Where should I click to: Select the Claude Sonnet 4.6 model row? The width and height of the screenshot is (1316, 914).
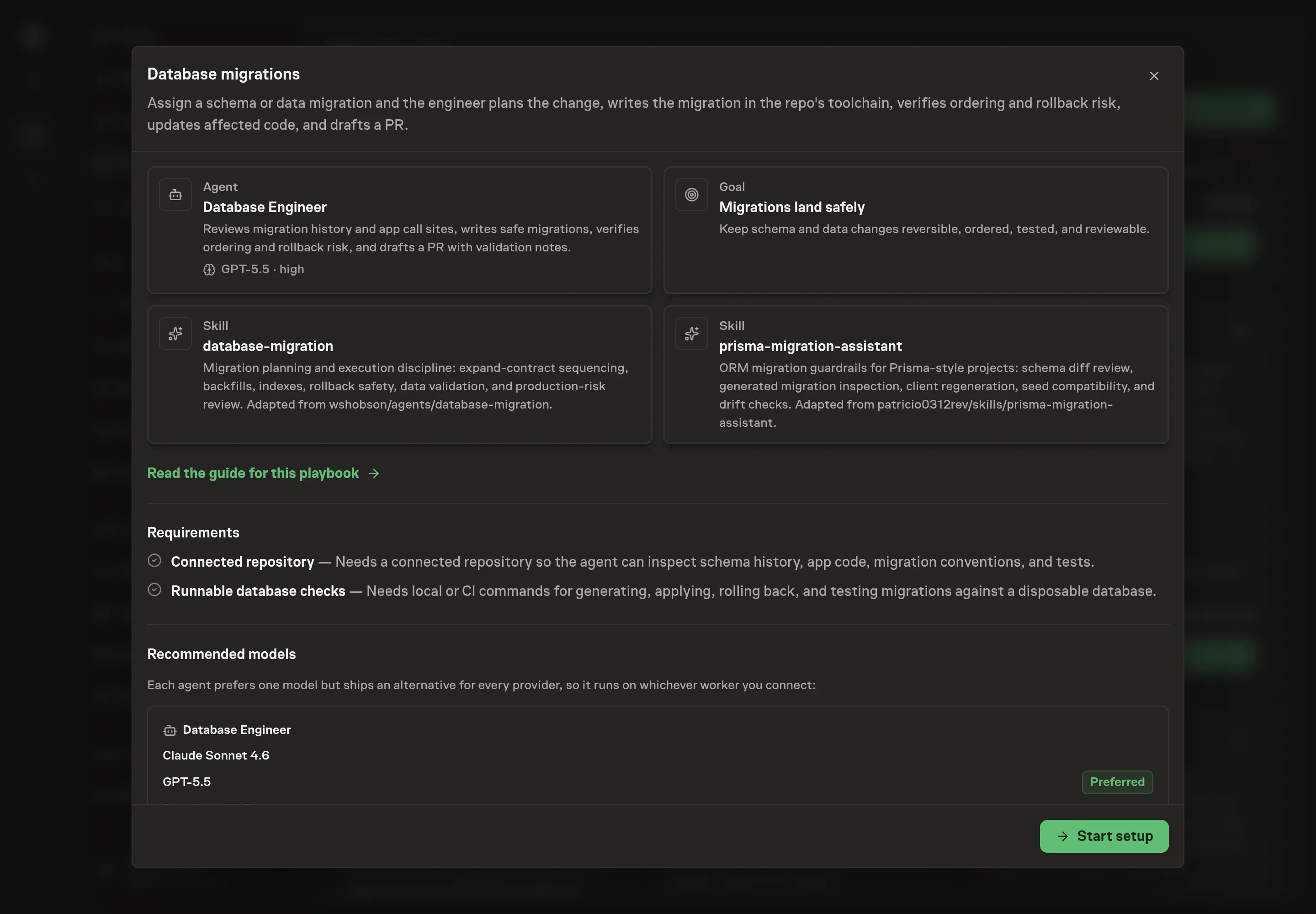click(658, 755)
